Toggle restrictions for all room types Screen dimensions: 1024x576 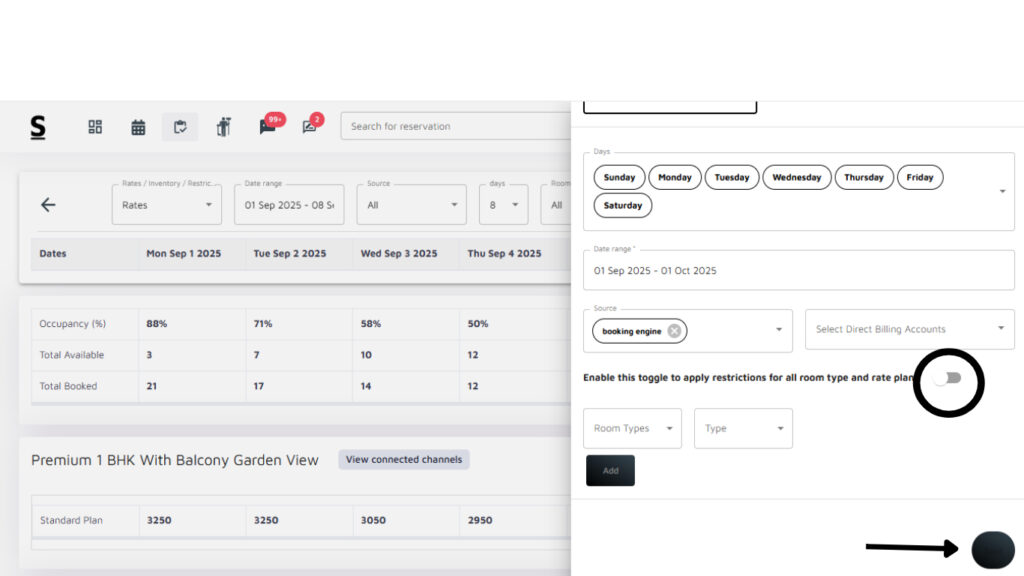(948, 378)
